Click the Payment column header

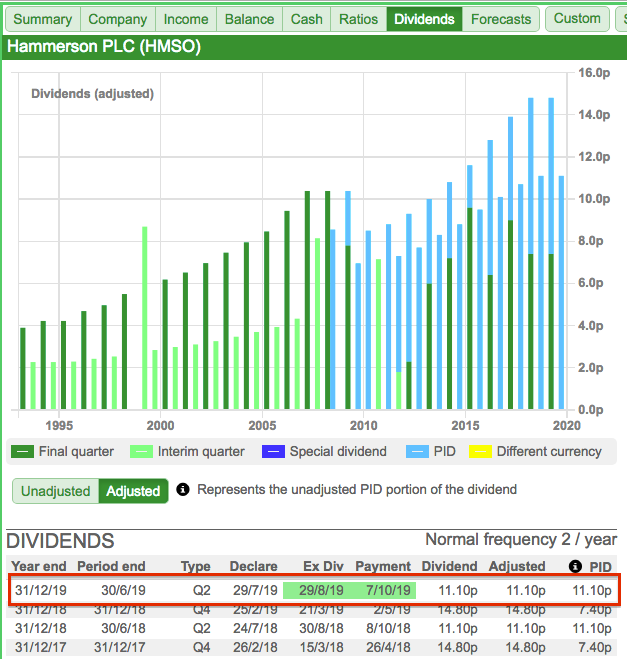(x=383, y=567)
